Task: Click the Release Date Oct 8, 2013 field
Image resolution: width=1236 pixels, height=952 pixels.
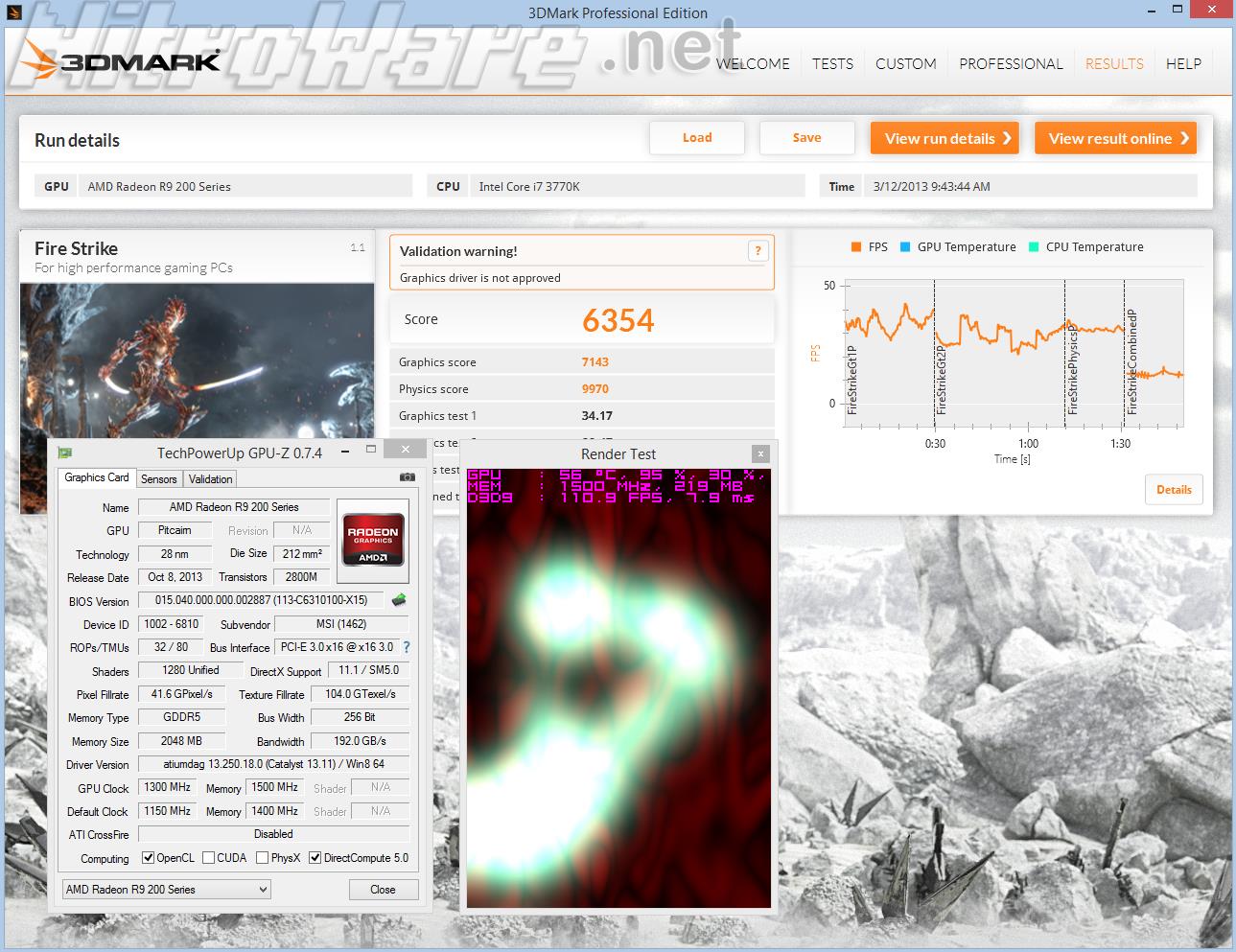Action: coord(175,577)
